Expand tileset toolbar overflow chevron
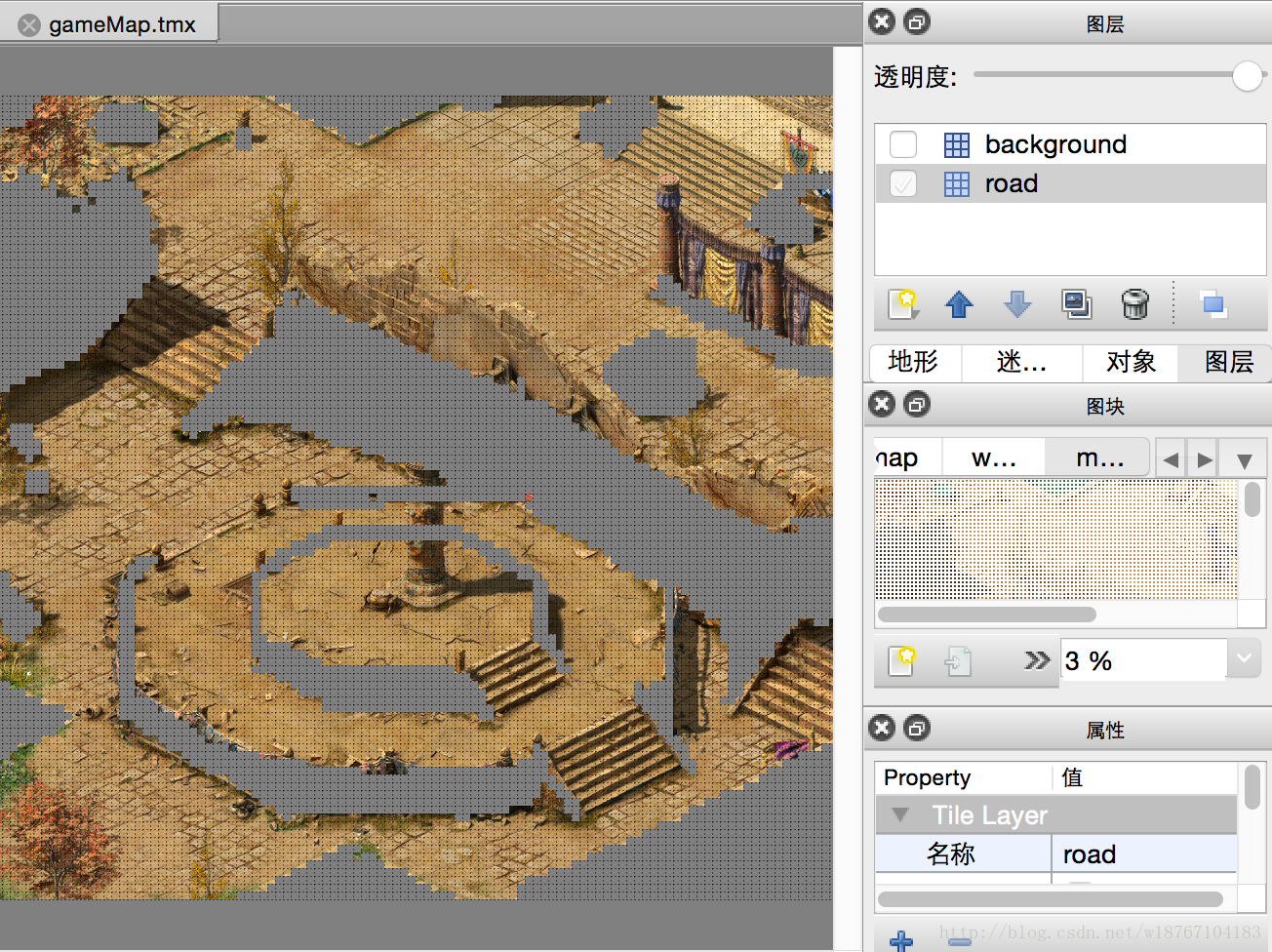The height and width of the screenshot is (952, 1272). pyautogui.click(x=1037, y=660)
